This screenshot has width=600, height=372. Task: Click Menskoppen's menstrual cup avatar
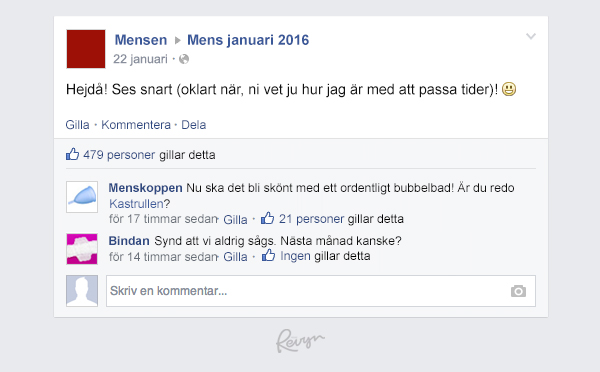(82, 197)
